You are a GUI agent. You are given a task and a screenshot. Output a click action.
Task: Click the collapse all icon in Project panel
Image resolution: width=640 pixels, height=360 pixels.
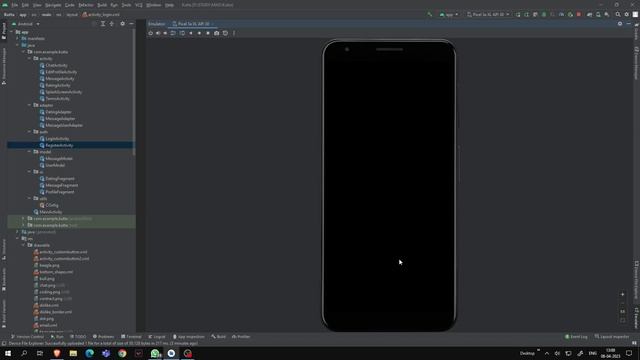(111, 24)
